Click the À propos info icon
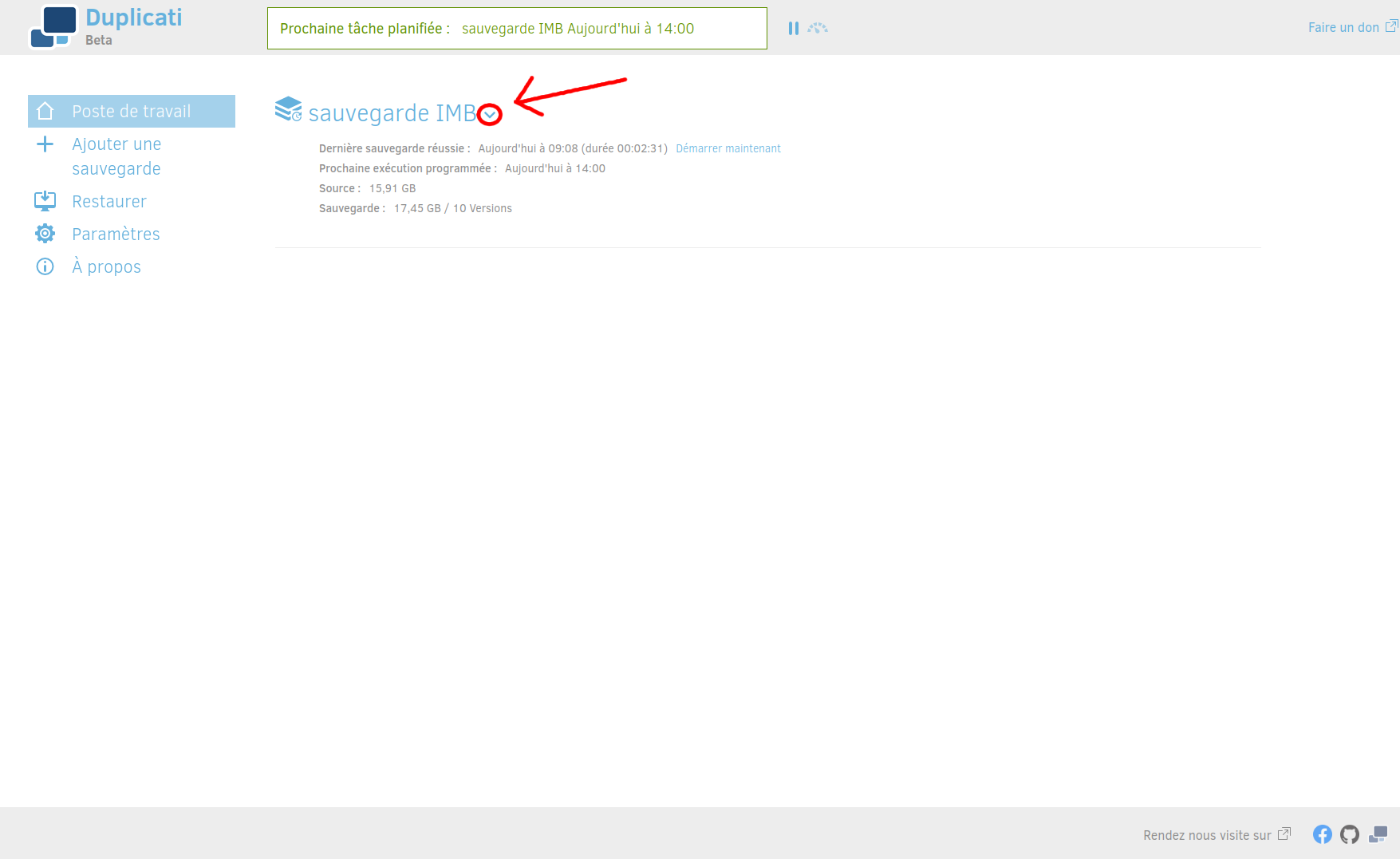Image resolution: width=1400 pixels, height=859 pixels. 45,266
